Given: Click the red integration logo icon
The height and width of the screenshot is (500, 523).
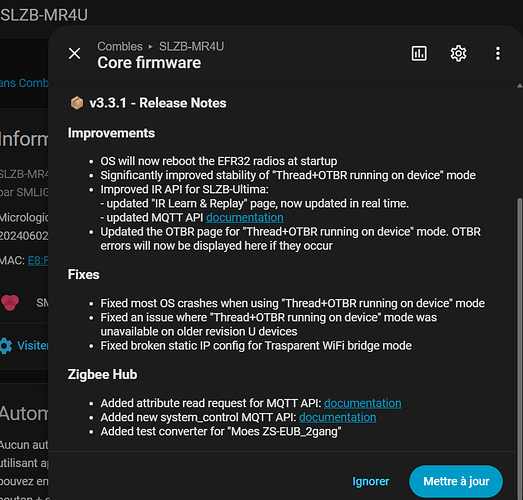Looking at the screenshot, I should pyautogui.click(x=10, y=302).
